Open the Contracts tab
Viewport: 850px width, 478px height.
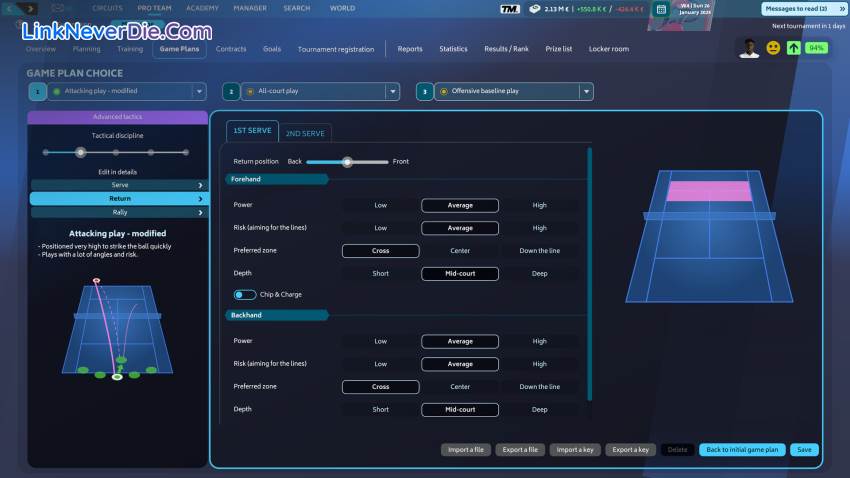click(x=231, y=48)
